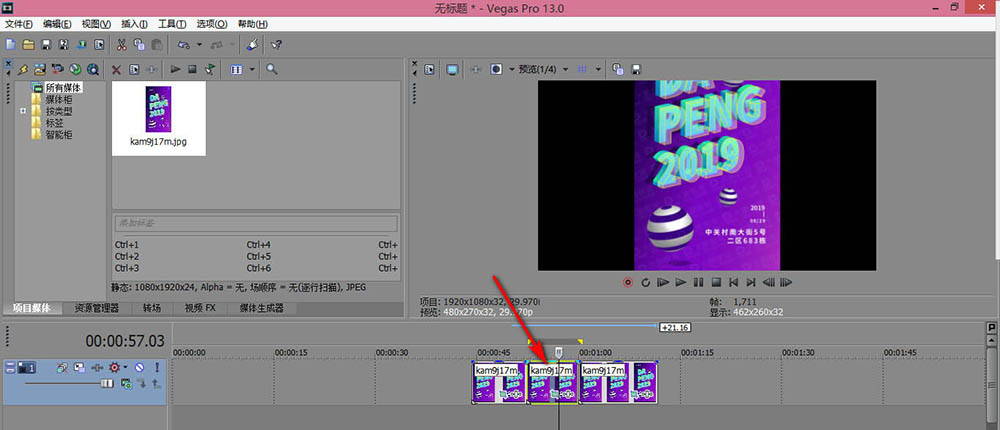
Task: Click the Pause button under preview
Action: click(698, 282)
